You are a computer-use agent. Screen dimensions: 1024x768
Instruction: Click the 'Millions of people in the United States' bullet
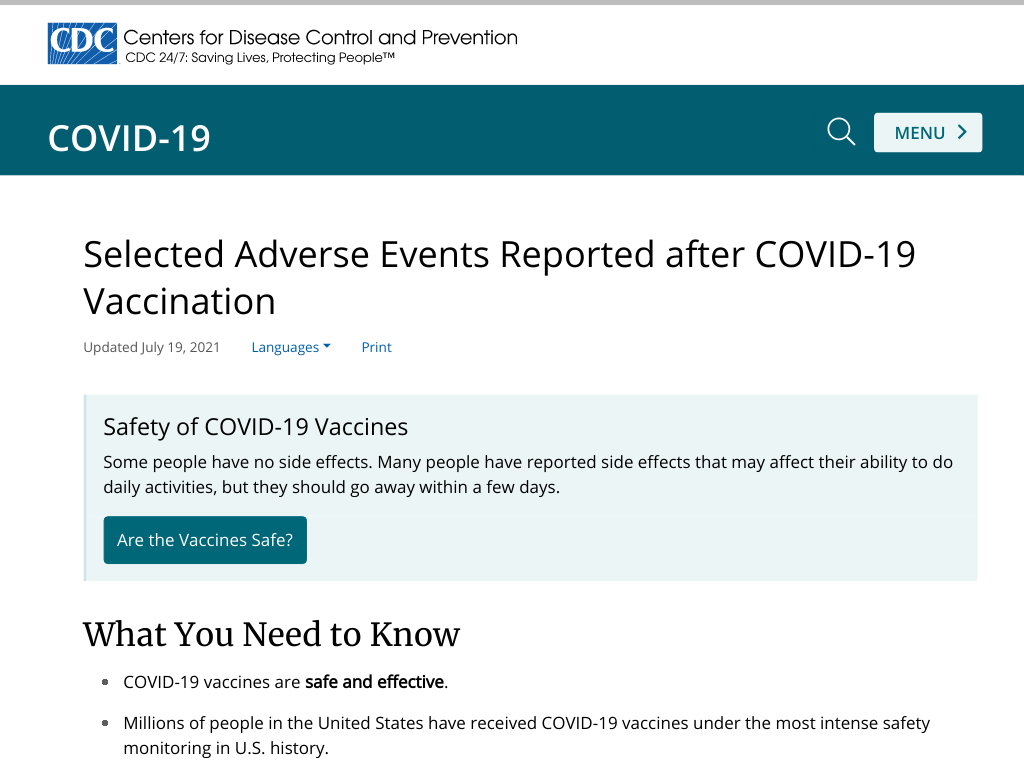coord(526,735)
